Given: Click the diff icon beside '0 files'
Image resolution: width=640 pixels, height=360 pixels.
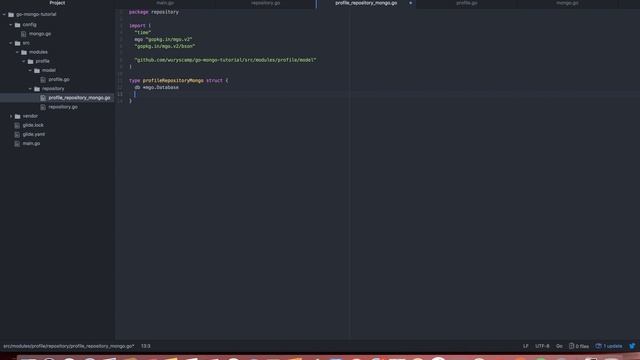Looking at the screenshot, I should coord(571,346).
